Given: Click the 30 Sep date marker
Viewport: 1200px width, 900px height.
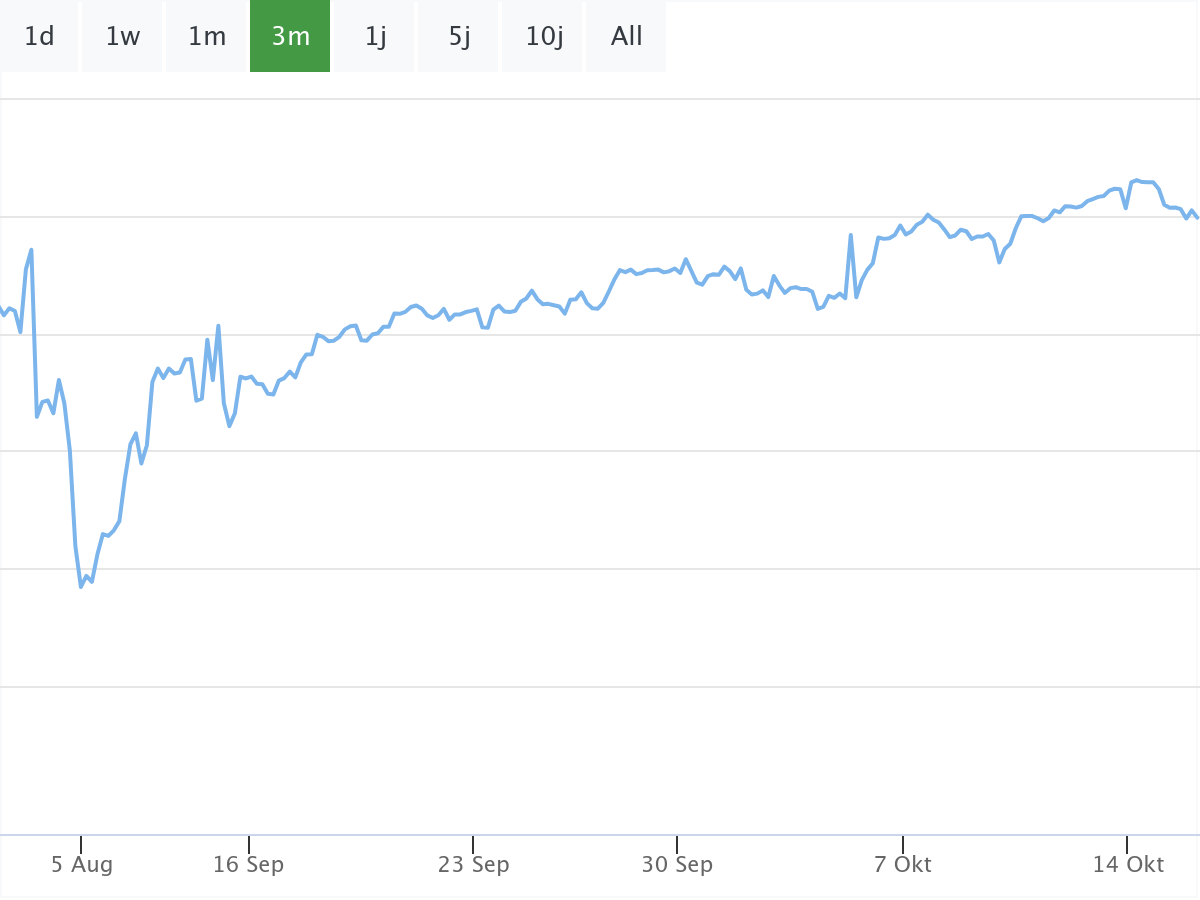Looking at the screenshot, I should pyautogui.click(x=677, y=864).
